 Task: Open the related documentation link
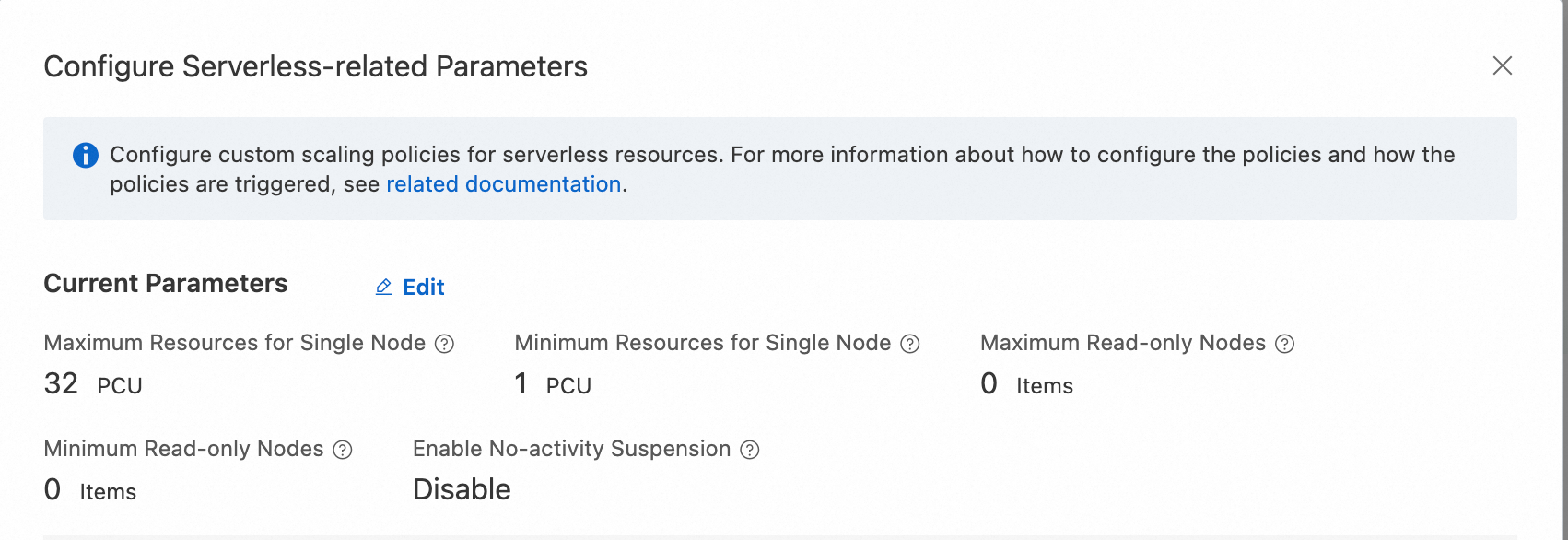[503, 184]
